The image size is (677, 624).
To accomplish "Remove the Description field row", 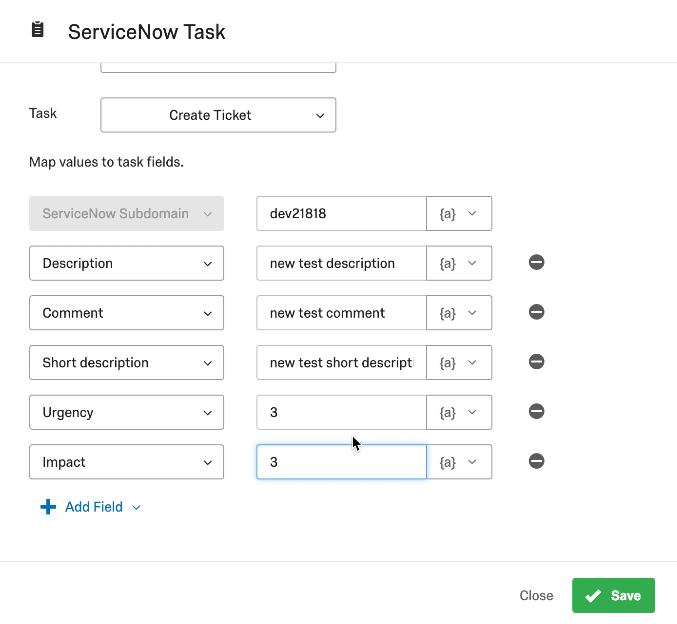I will [x=536, y=262].
